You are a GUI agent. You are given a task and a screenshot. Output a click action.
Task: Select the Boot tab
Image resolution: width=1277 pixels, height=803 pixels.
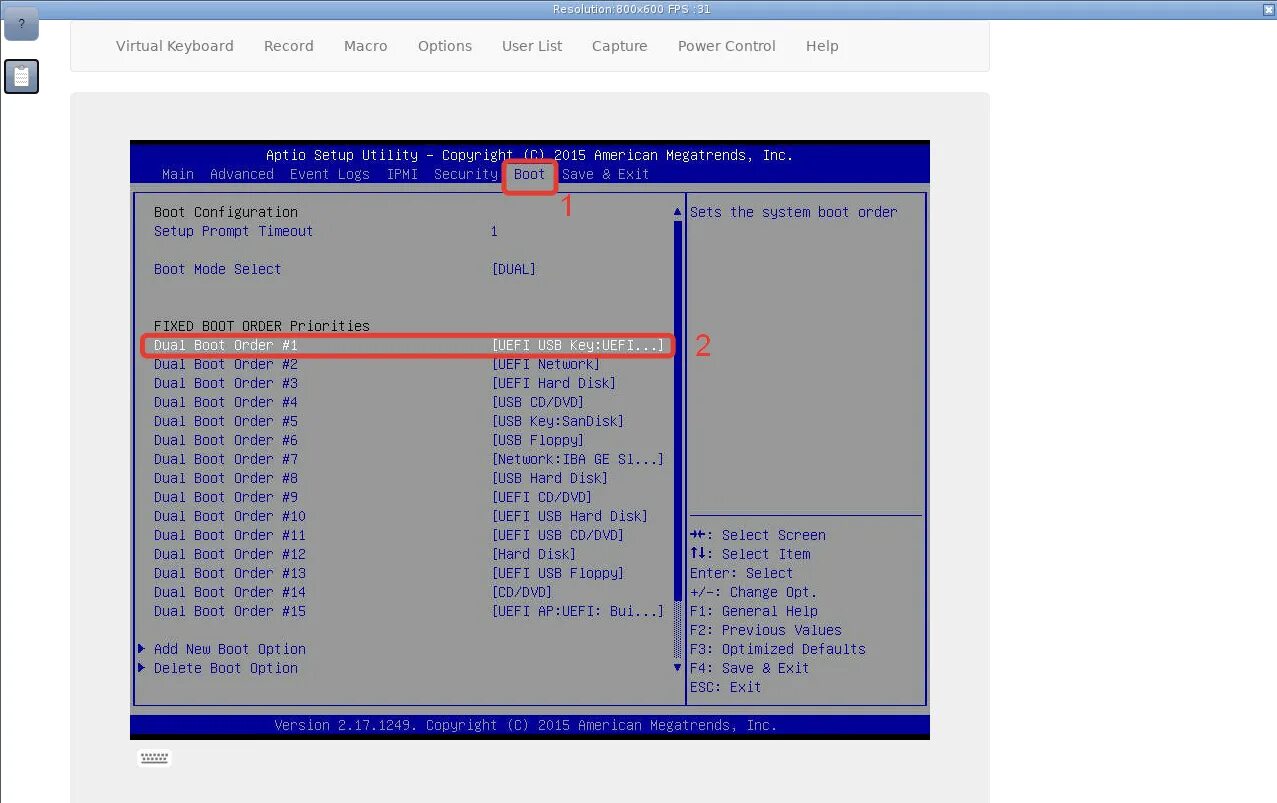click(x=530, y=174)
